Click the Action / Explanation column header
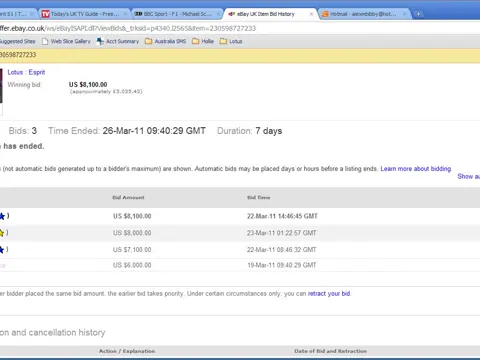The height and width of the screenshot is (360, 480). (127, 351)
